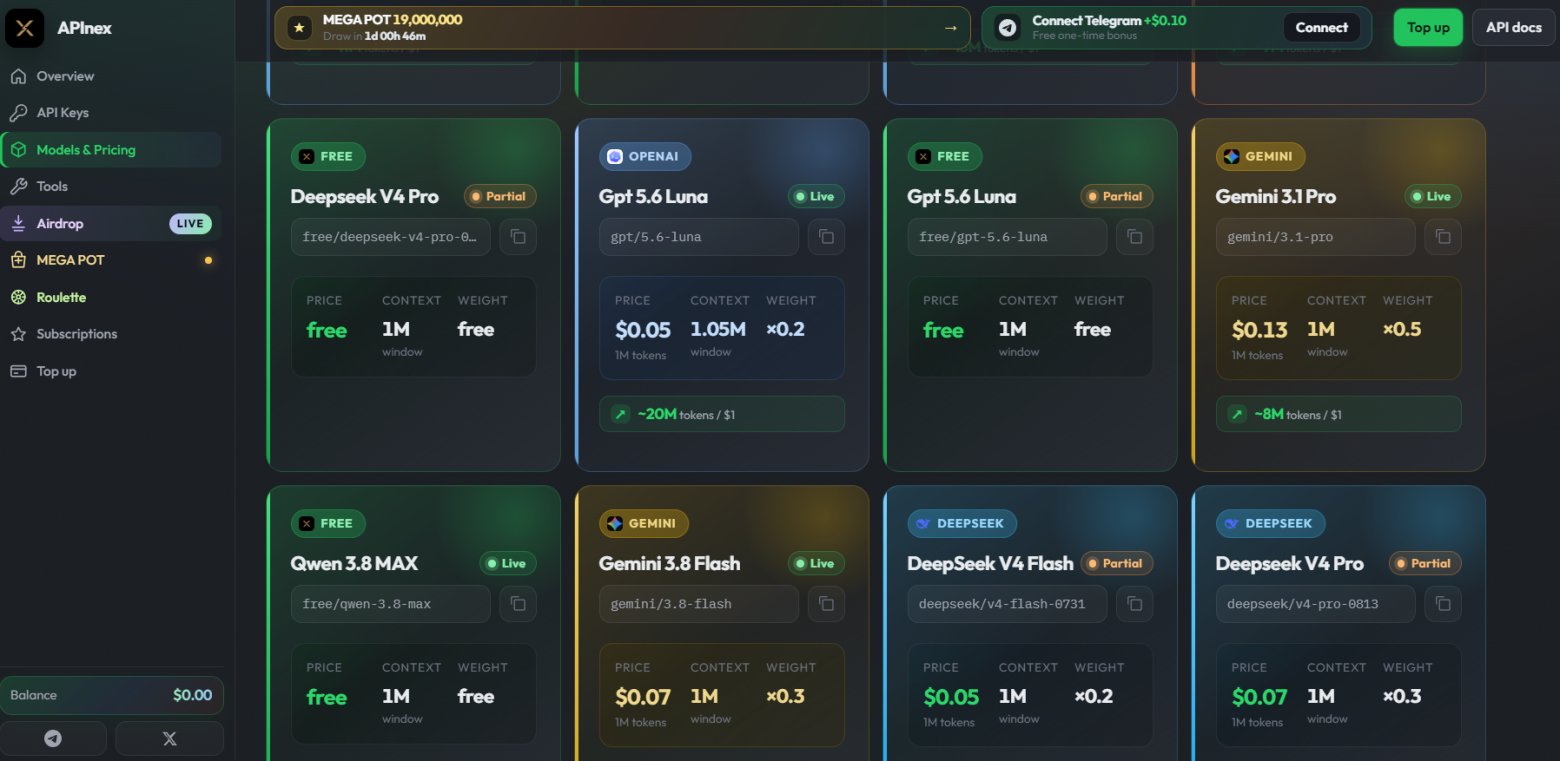Select the free/gpt-5.6-luna model ID field

[x=1007, y=237]
